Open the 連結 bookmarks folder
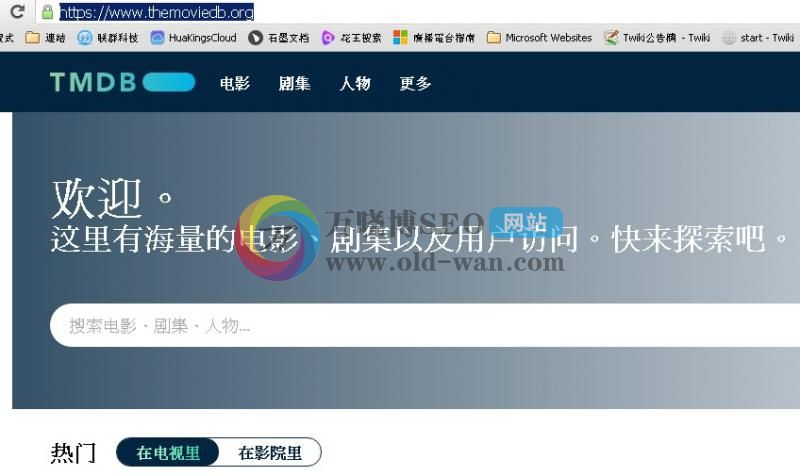Viewport: 800px width, 476px height. coord(45,38)
